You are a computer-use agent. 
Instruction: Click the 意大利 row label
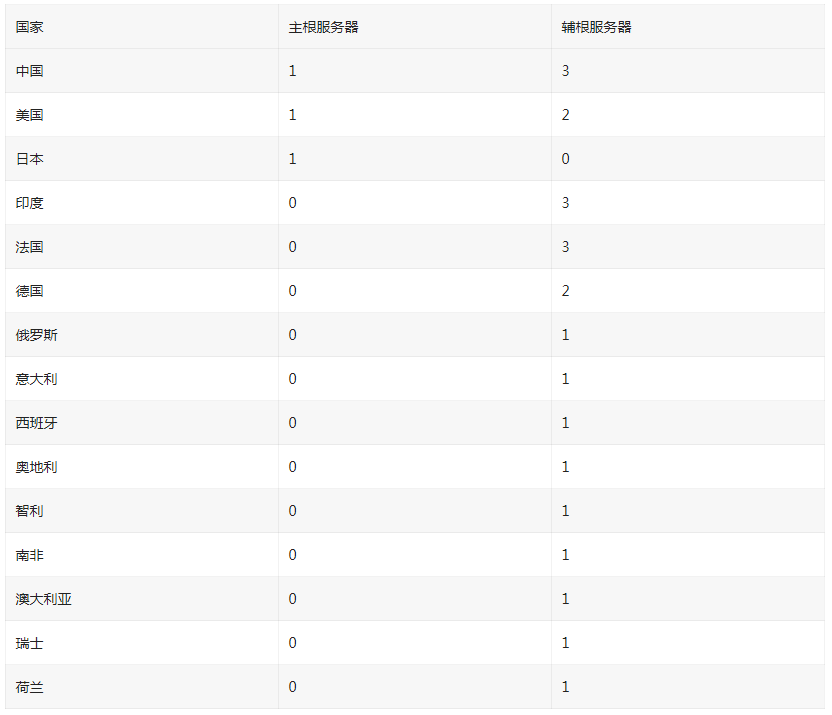[37, 379]
